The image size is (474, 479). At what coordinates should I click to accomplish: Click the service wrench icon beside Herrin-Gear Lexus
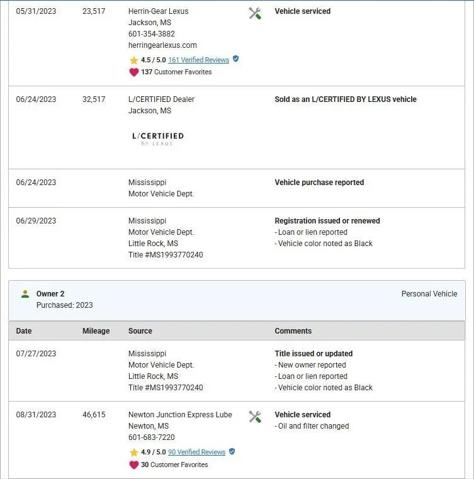pos(255,14)
